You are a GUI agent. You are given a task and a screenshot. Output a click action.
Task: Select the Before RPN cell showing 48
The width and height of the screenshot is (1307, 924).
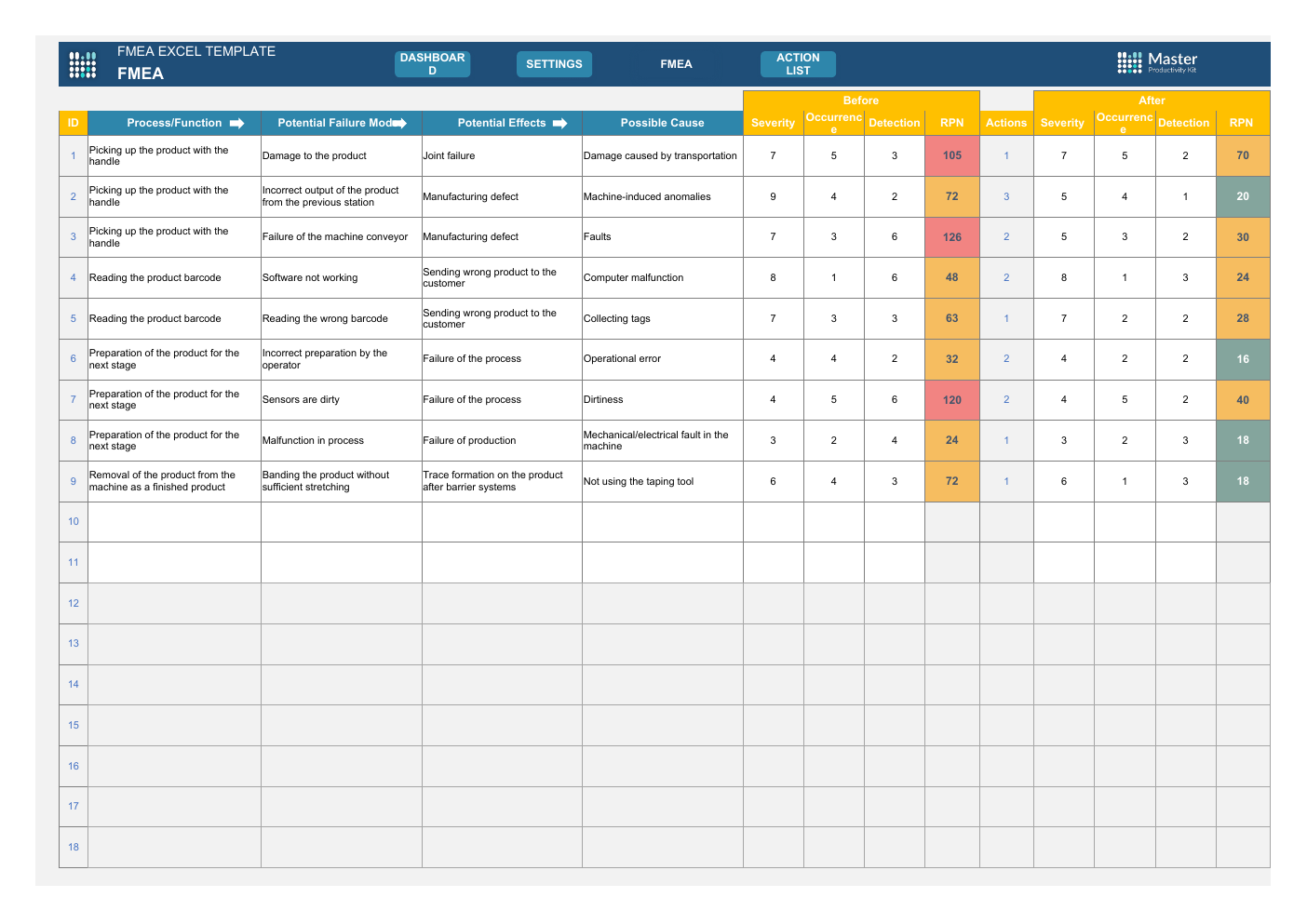952,277
